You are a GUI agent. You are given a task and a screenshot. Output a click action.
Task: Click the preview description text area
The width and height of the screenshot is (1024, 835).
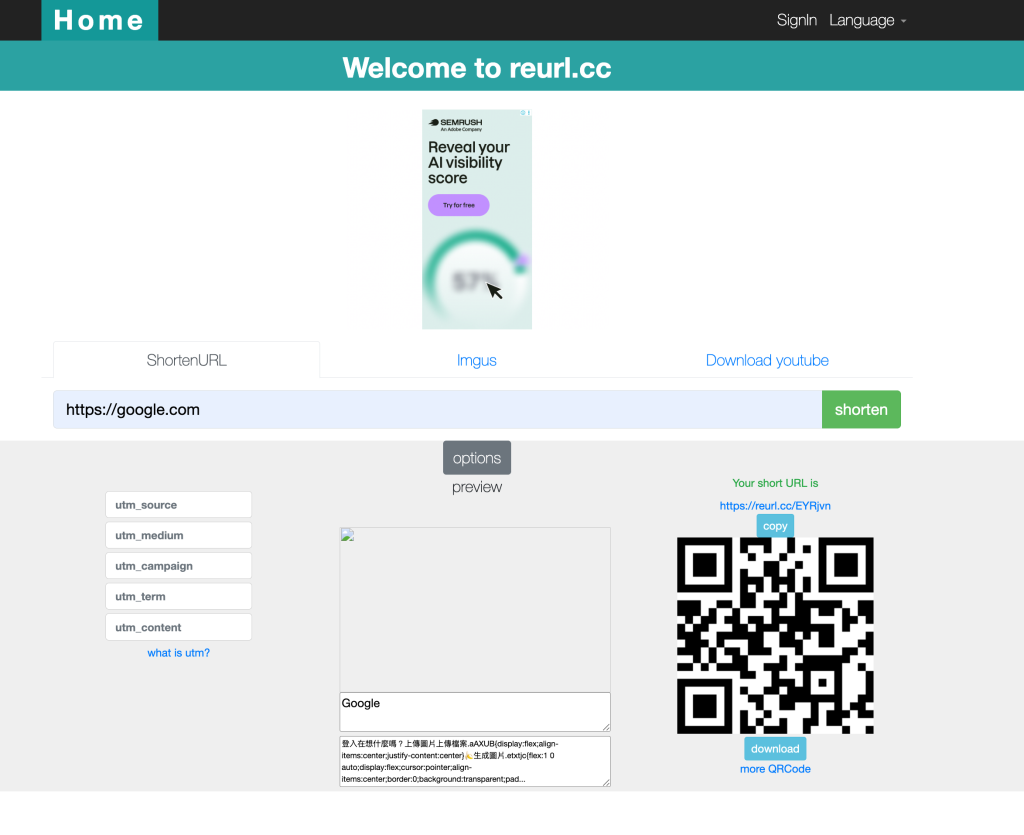475,761
